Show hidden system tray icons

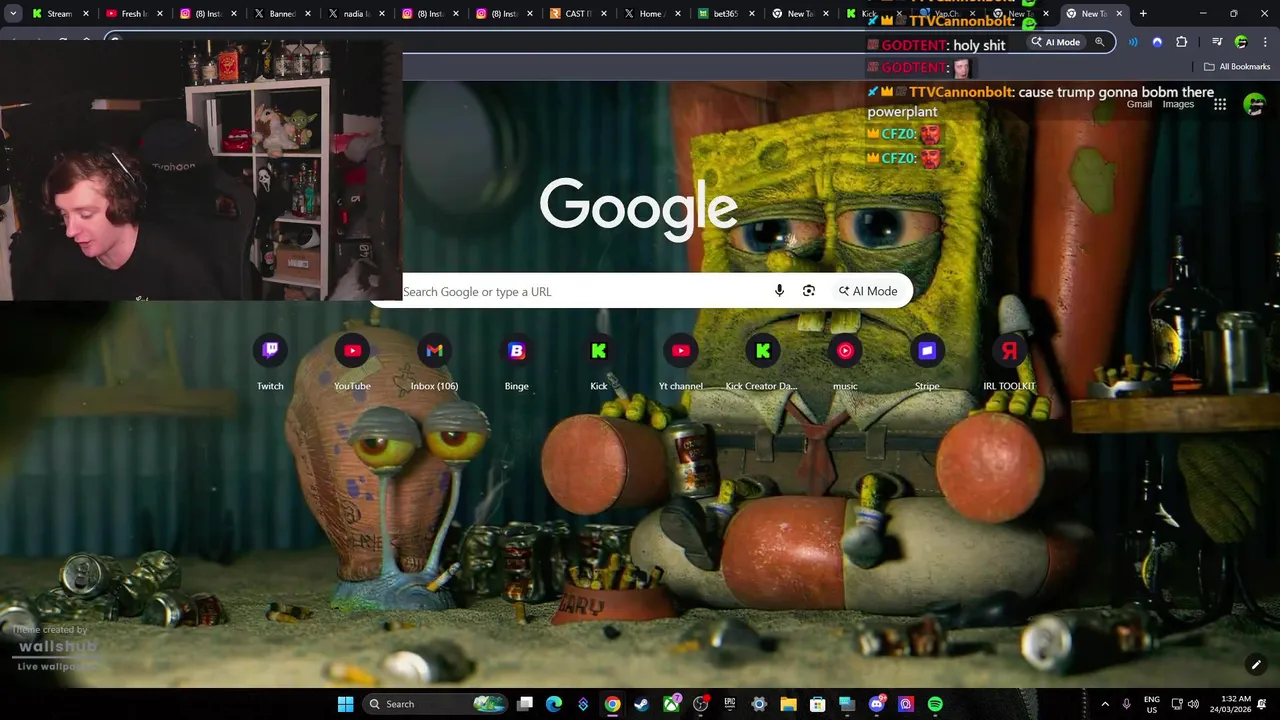1105,704
